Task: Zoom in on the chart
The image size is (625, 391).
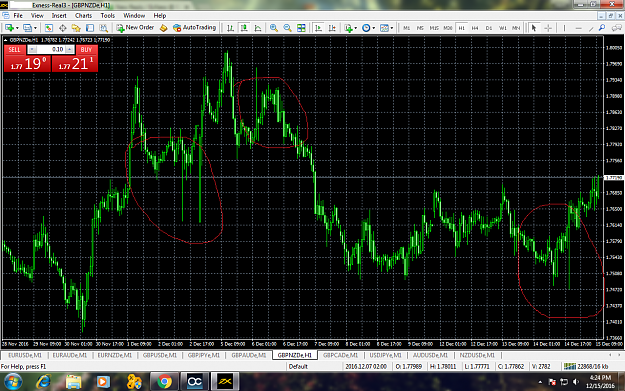Action: [273, 28]
